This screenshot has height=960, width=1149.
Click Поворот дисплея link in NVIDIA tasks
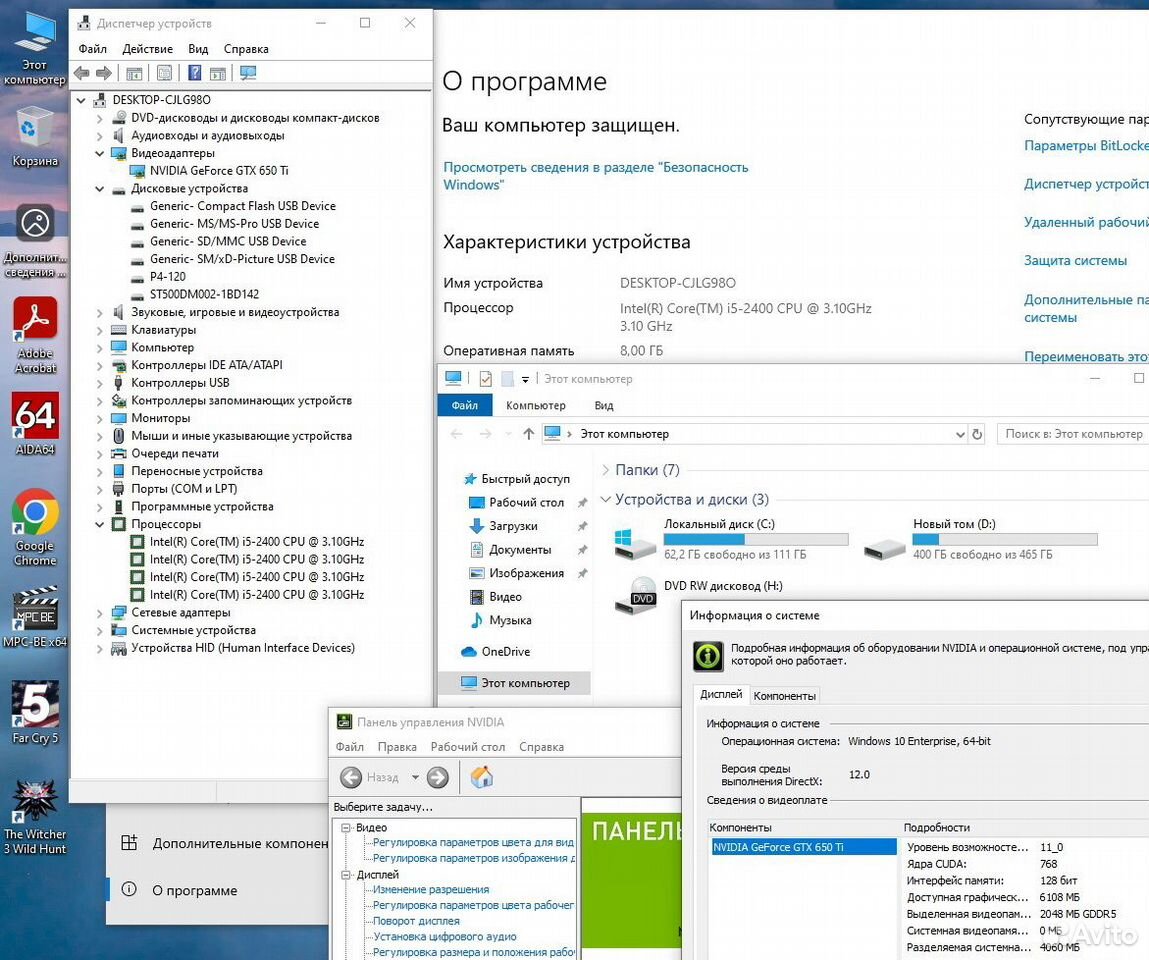[x=416, y=920]
